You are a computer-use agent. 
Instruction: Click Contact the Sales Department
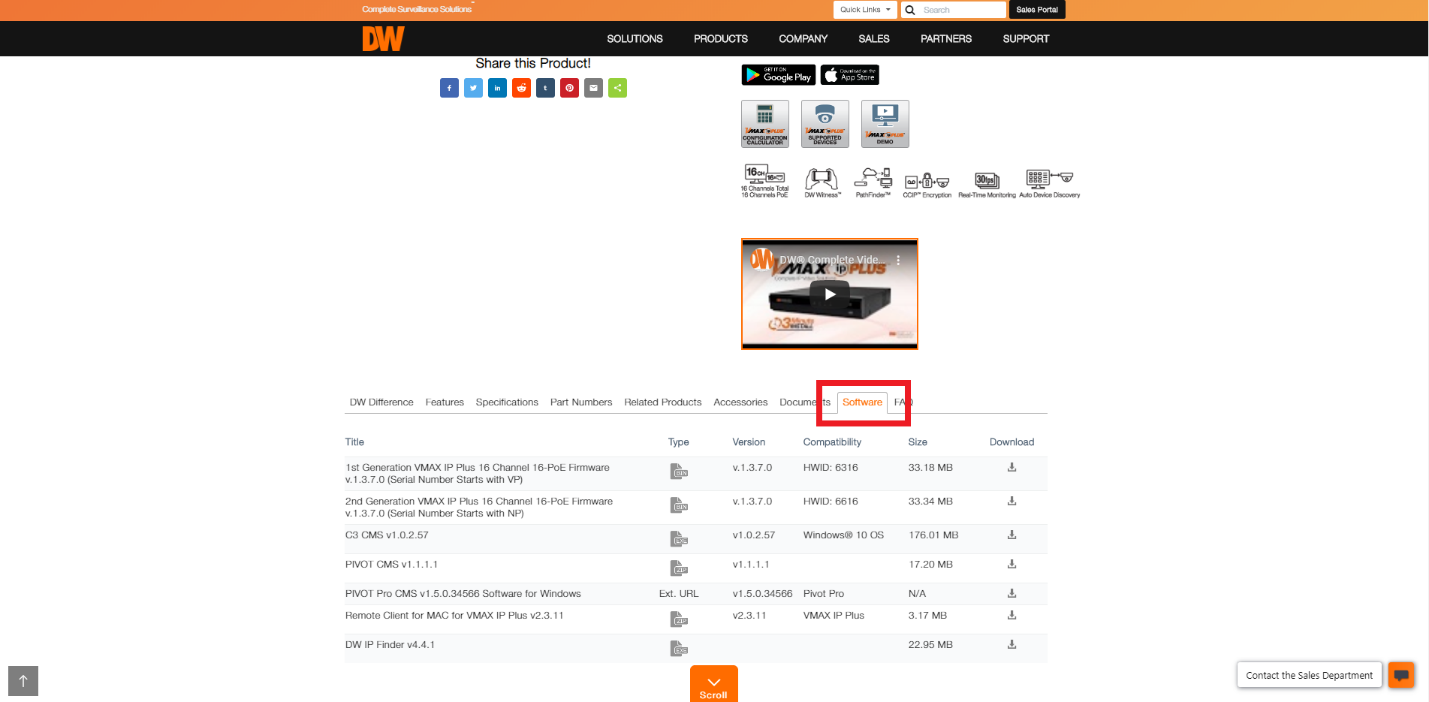click(1309, 675)
